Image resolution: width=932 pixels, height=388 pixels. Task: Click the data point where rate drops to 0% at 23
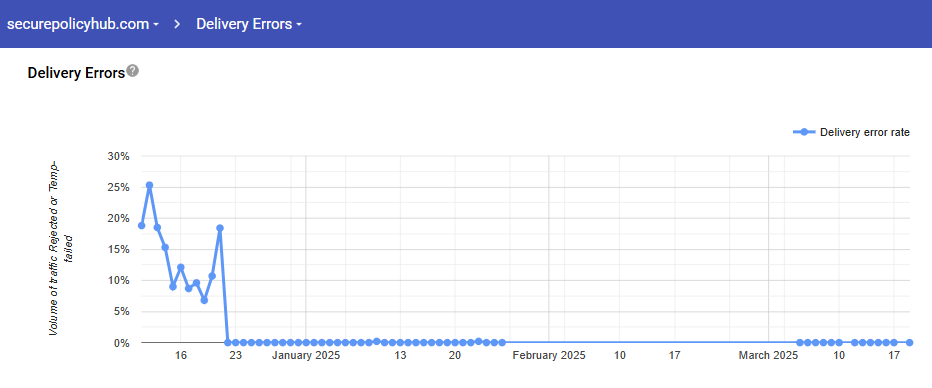coord(228,343)
